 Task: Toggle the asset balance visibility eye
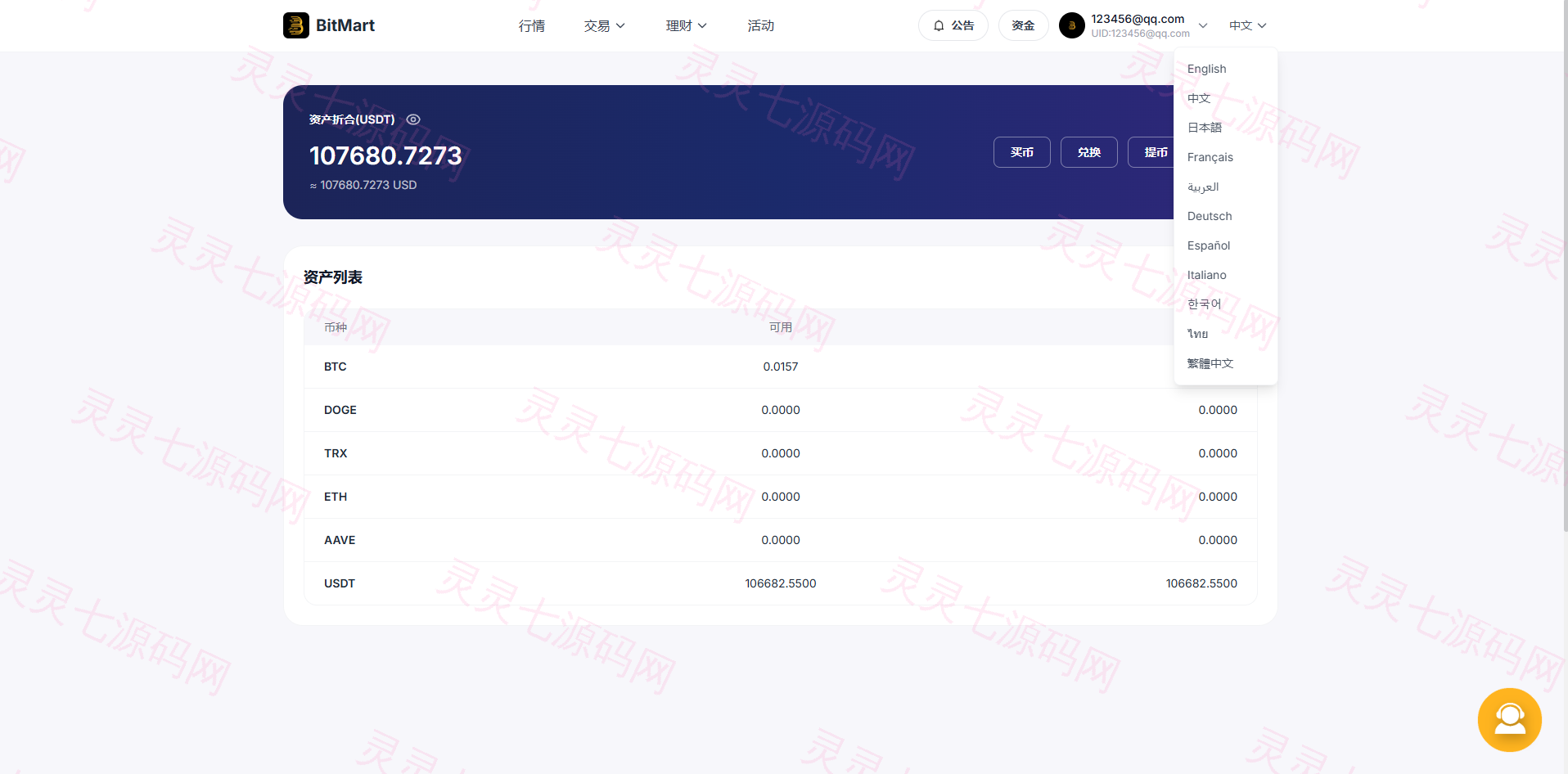[x=413, y=119]
